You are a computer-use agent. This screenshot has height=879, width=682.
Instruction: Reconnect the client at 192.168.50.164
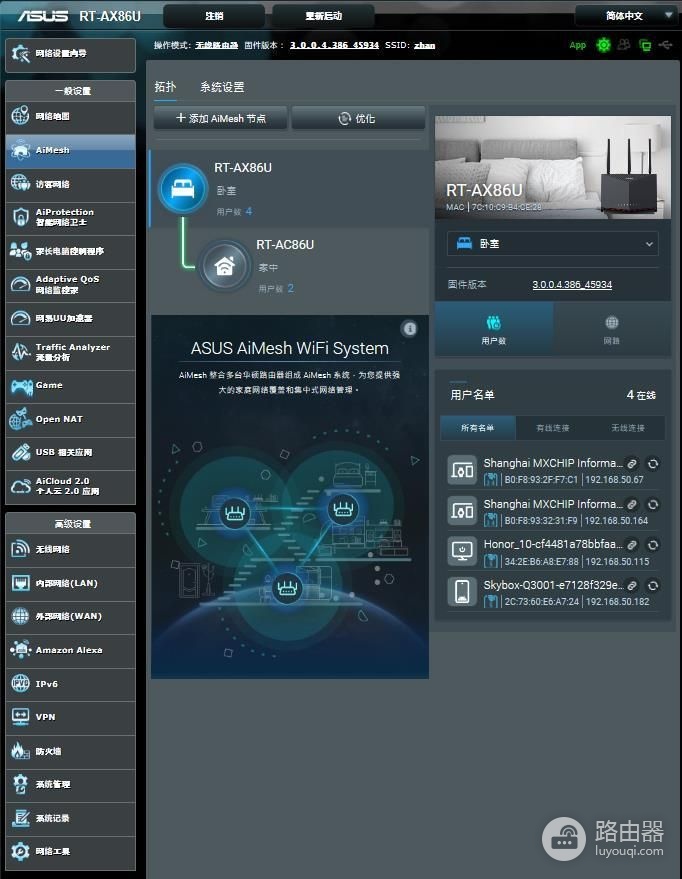pos(653,505)
